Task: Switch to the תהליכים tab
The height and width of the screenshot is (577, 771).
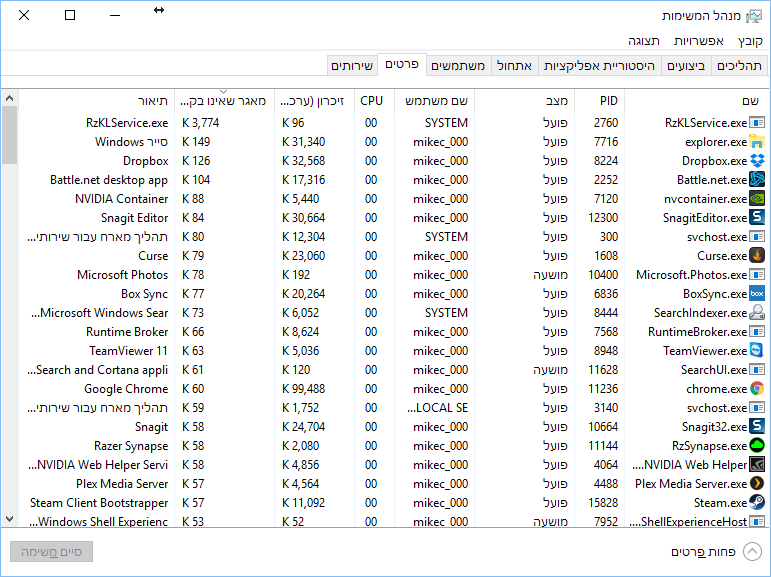Action: (739, 65)
